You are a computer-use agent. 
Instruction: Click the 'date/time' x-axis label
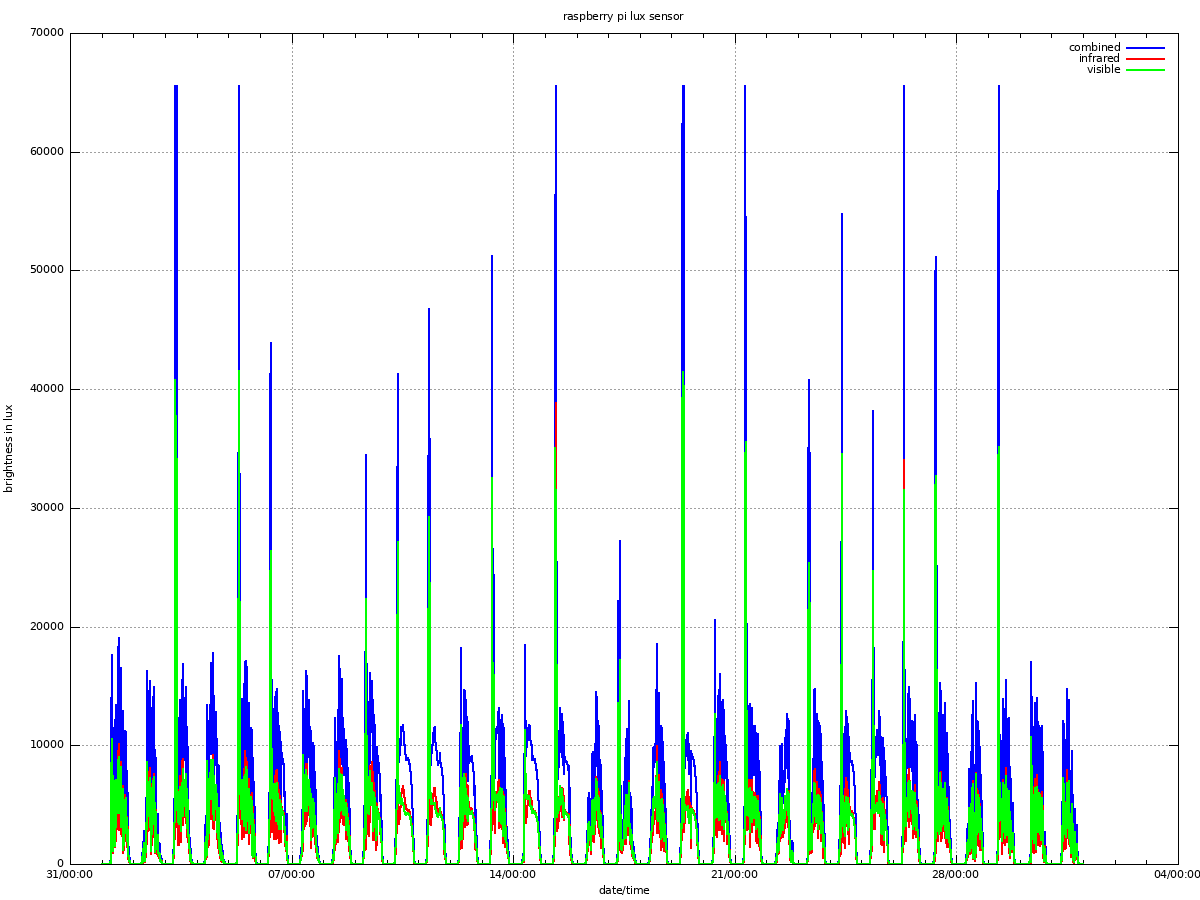tap(624, 890)
